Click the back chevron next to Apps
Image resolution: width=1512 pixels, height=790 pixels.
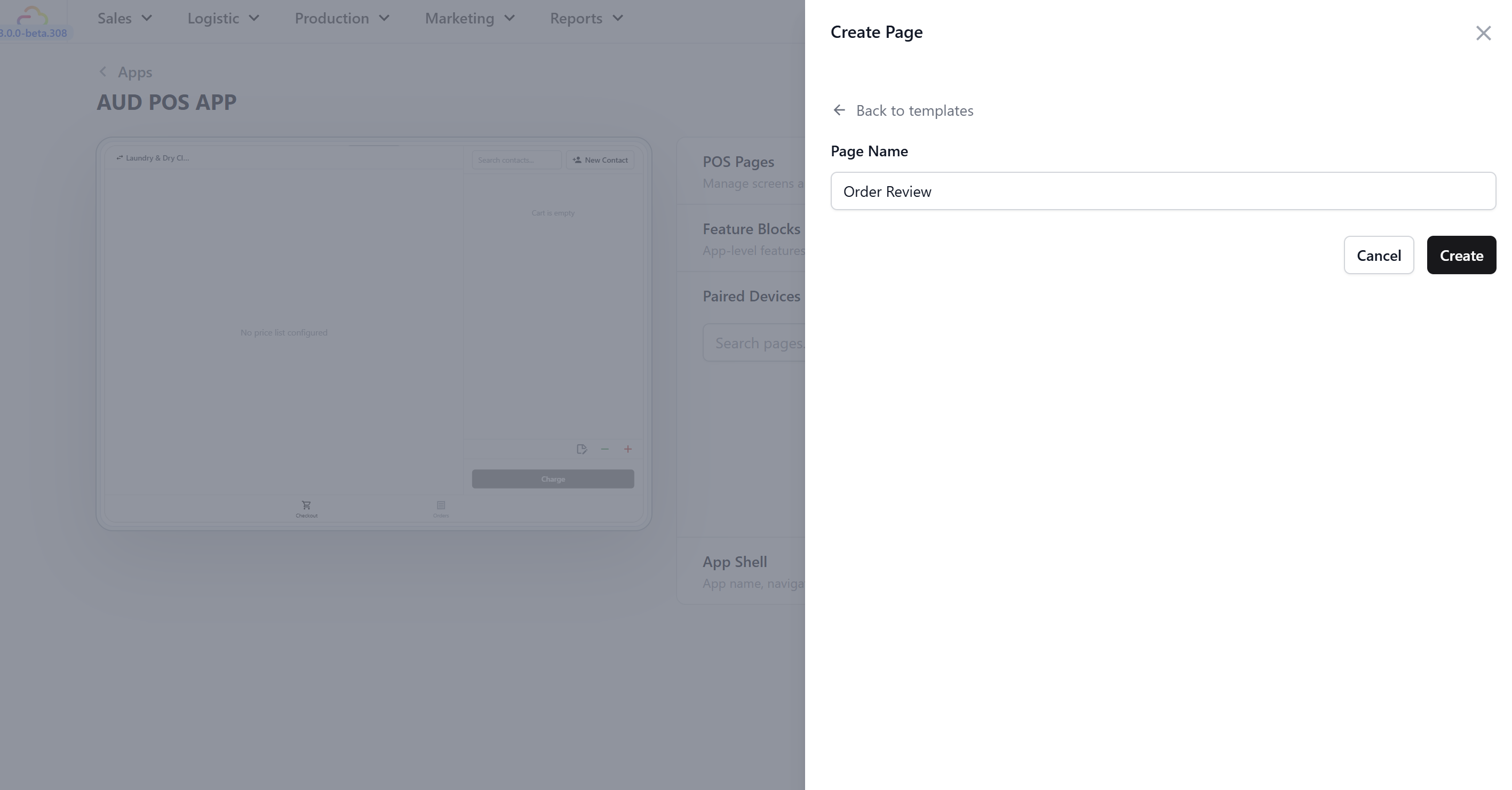pos(103,71)
